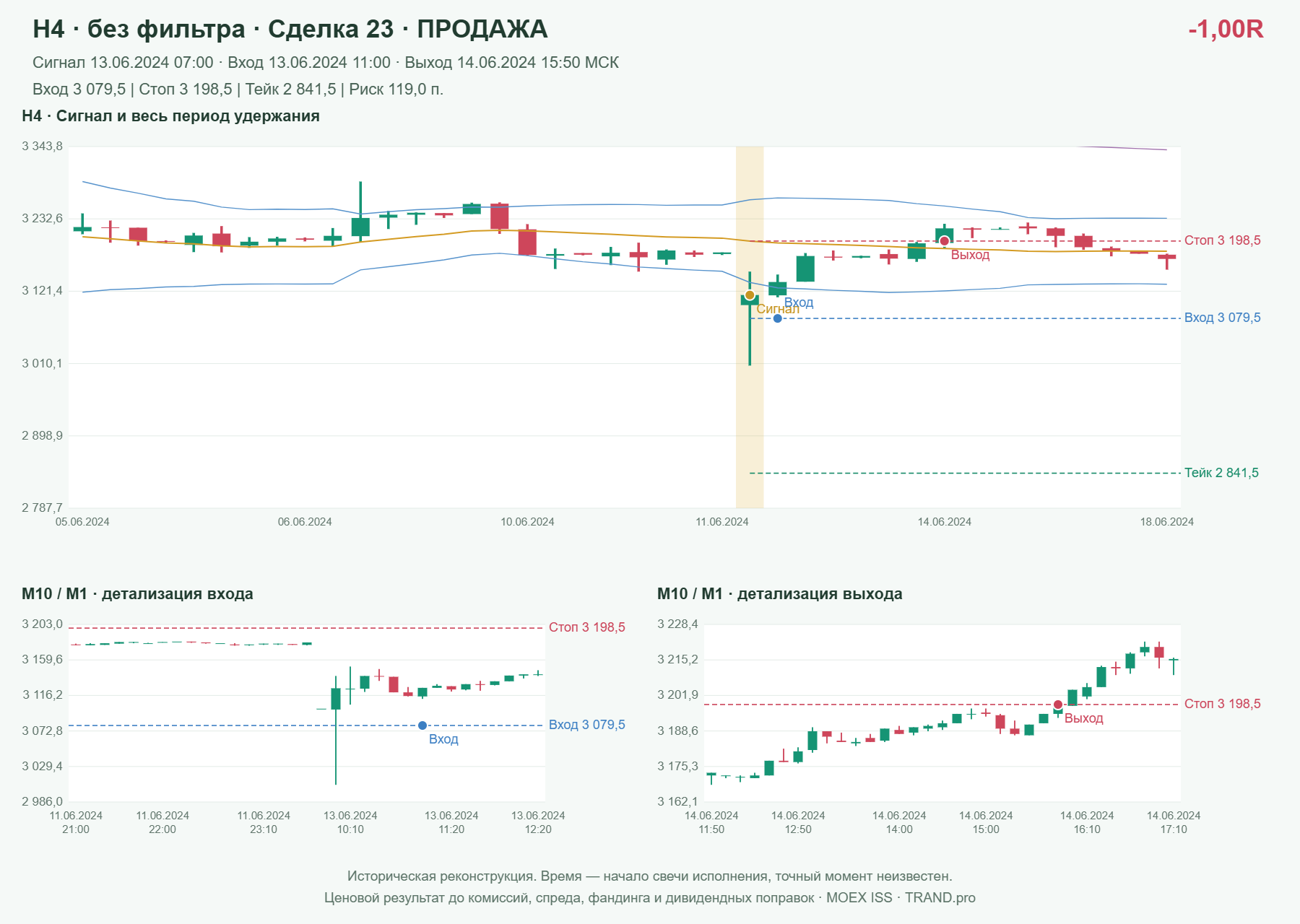Viewport: 1300px width, 924px height.
Task: Click the 'Риск 119,0 п.' parameters line
Action: click(238, 90)
